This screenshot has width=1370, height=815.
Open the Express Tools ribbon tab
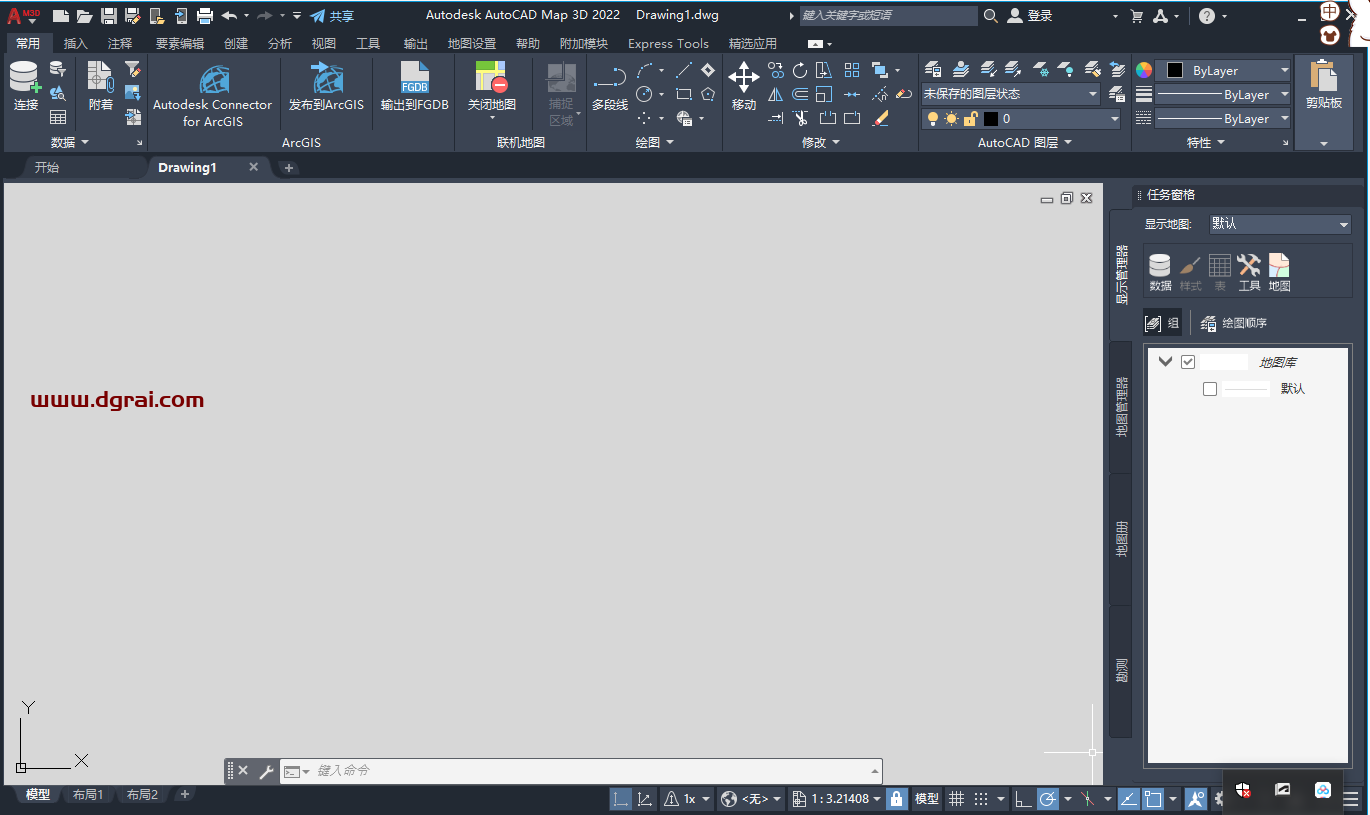[668, 44]
